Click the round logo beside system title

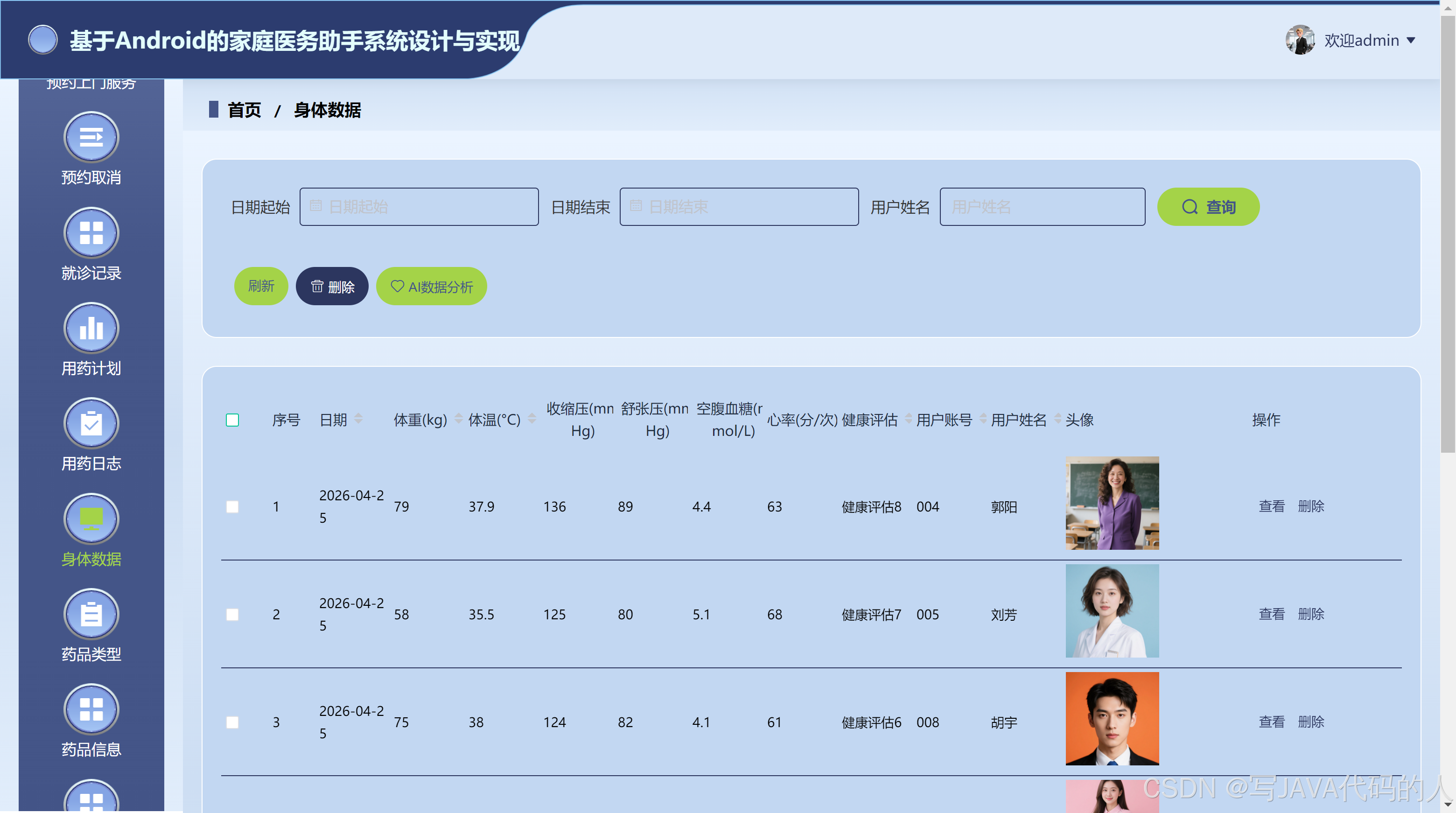tap(43, 40)
